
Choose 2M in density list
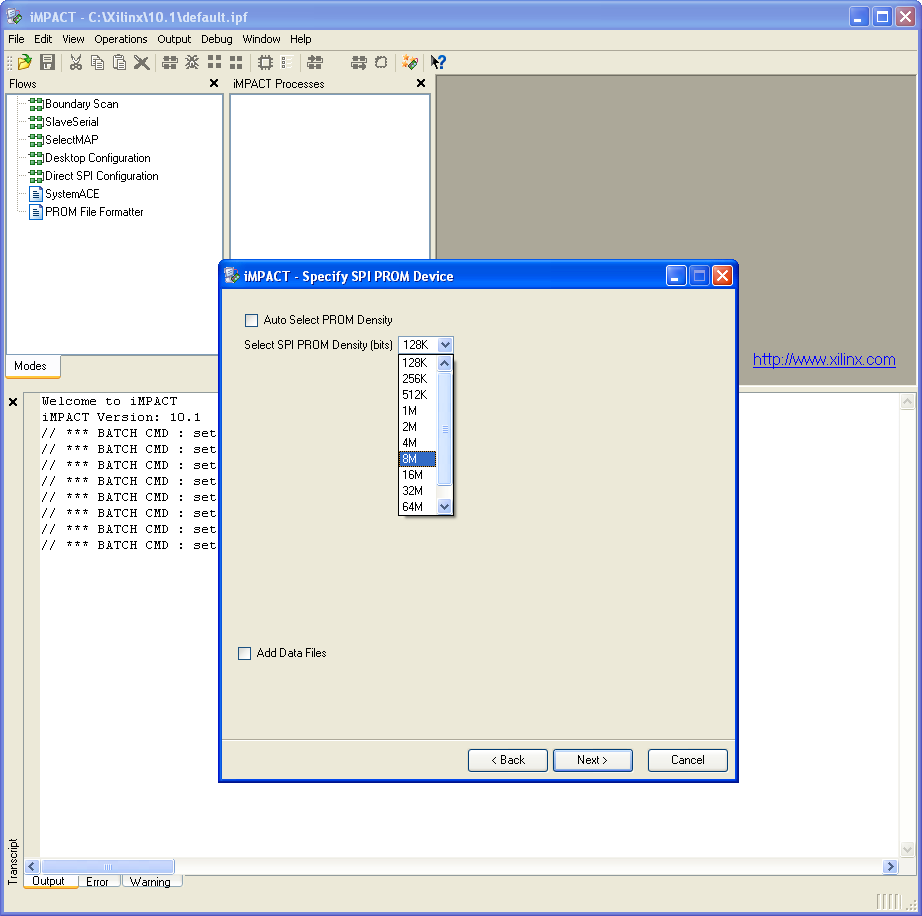point(417,427)
